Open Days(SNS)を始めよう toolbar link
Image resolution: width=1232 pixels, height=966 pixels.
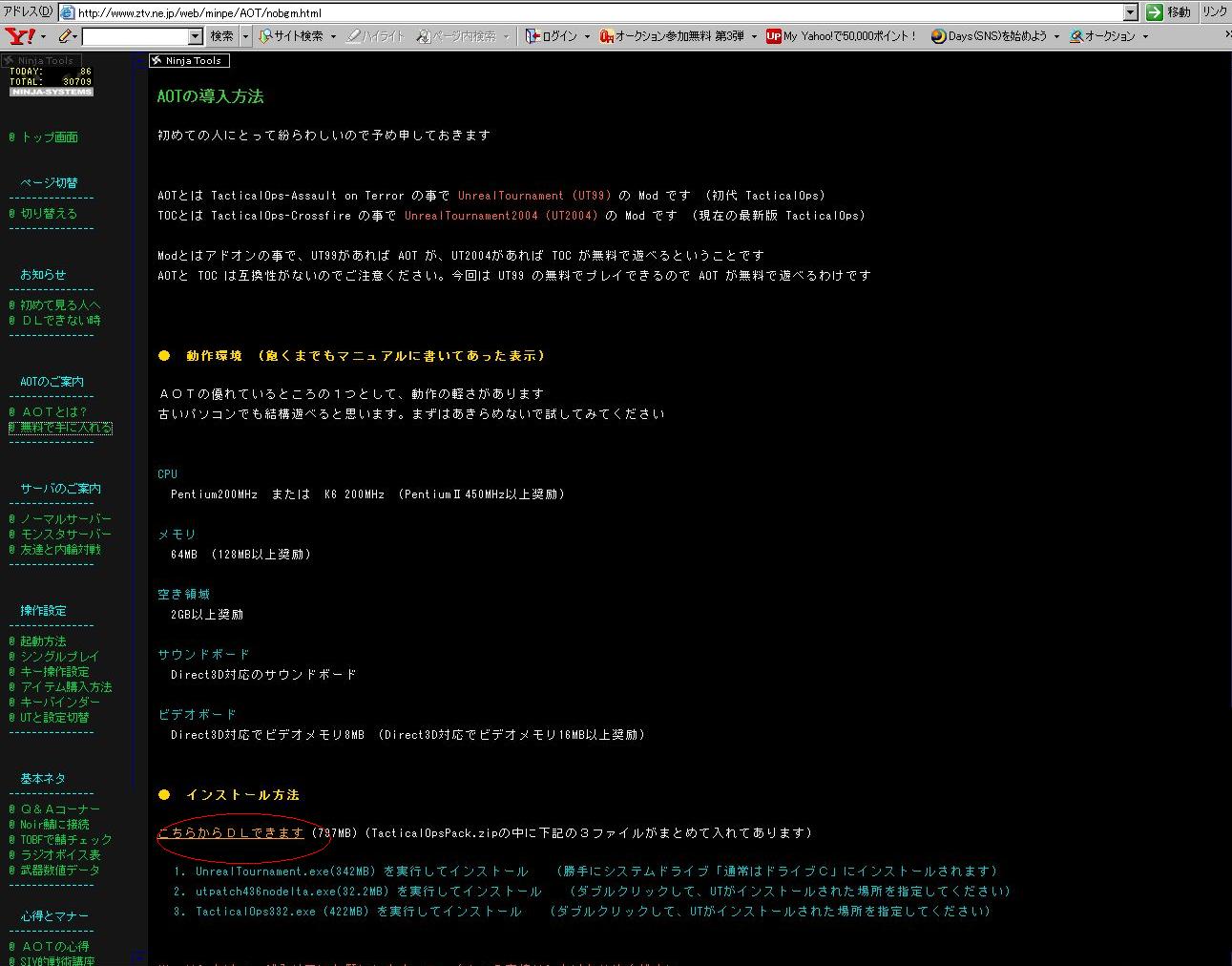989,36
